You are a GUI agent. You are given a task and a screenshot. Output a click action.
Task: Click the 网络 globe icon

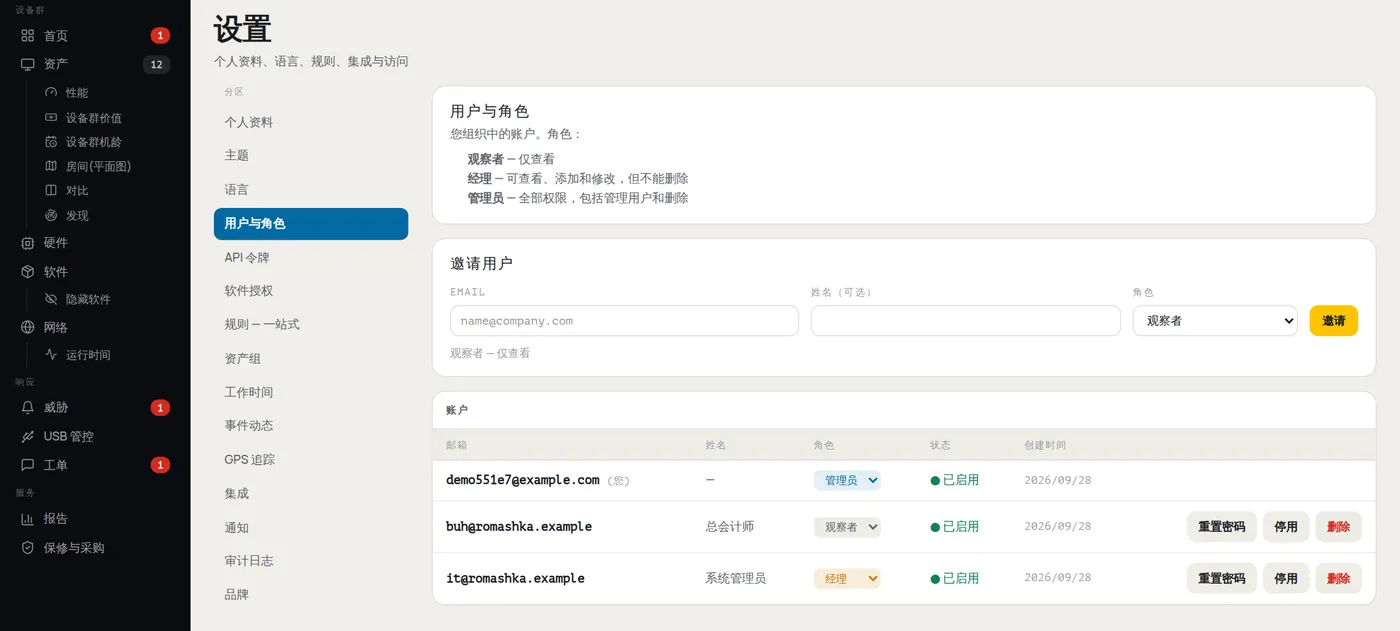click(27, 328)
